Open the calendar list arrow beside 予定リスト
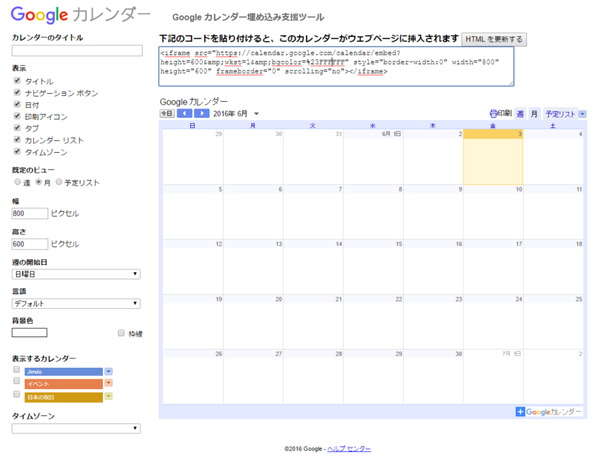This screenshot has height=457, width=602. point(582,114)
